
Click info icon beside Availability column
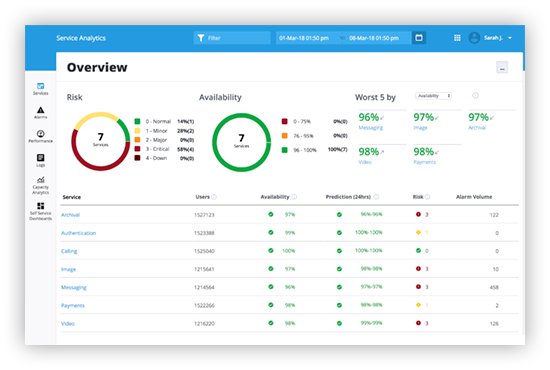(294, 197)
